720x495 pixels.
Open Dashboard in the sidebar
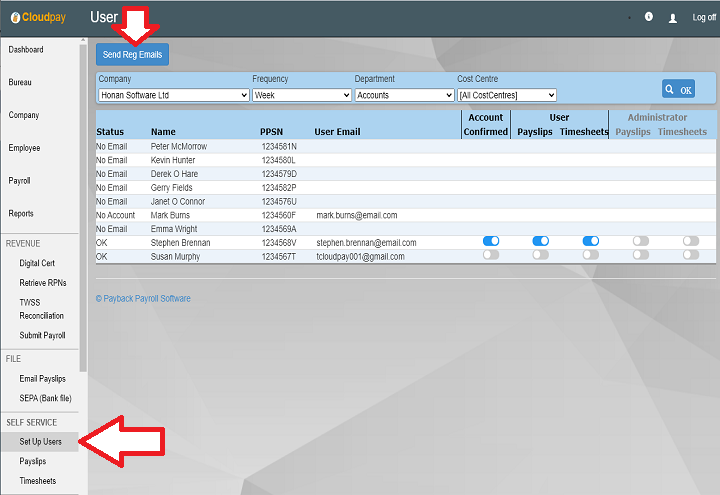(x=26, y=50)
